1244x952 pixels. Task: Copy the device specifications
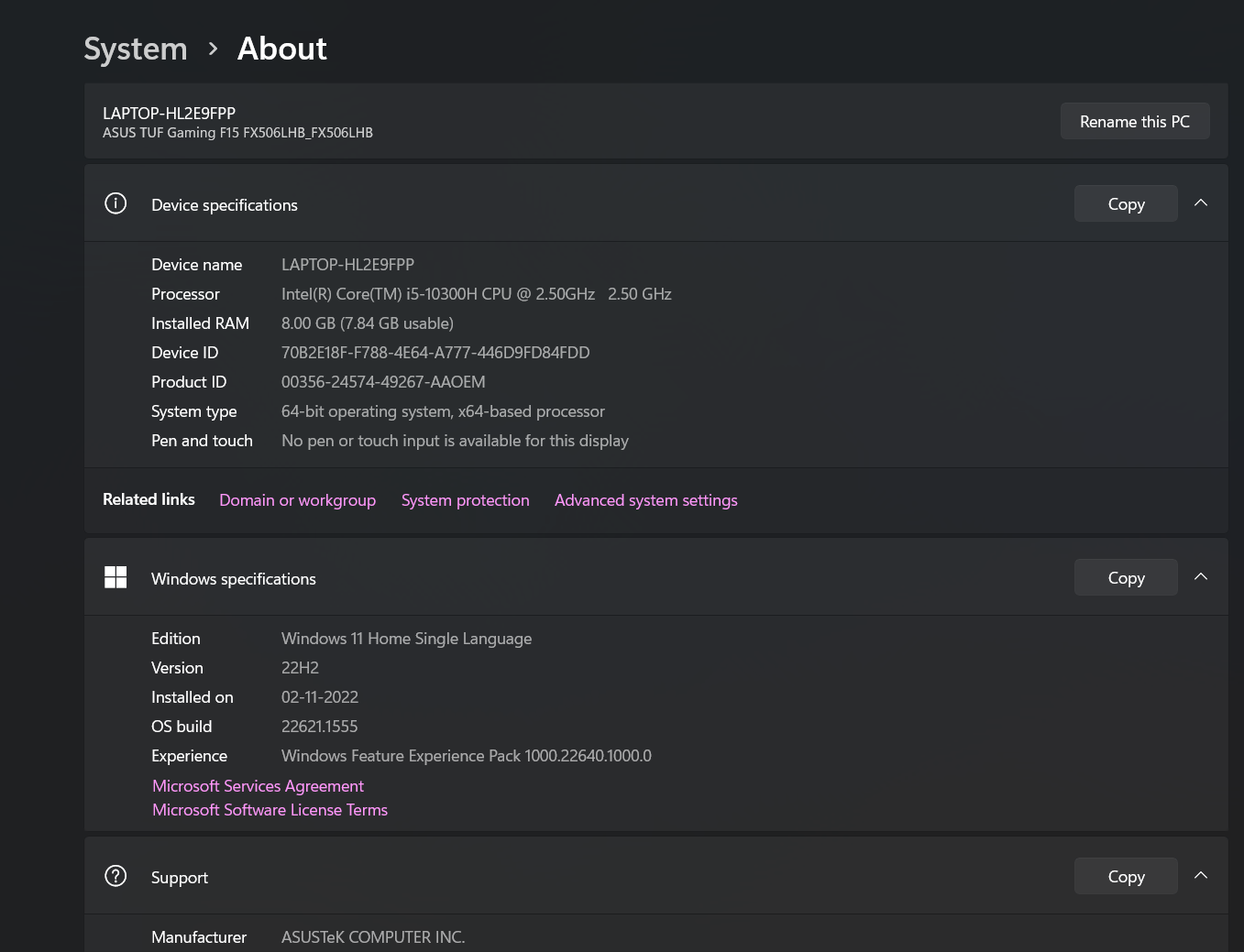[1126, 203]
